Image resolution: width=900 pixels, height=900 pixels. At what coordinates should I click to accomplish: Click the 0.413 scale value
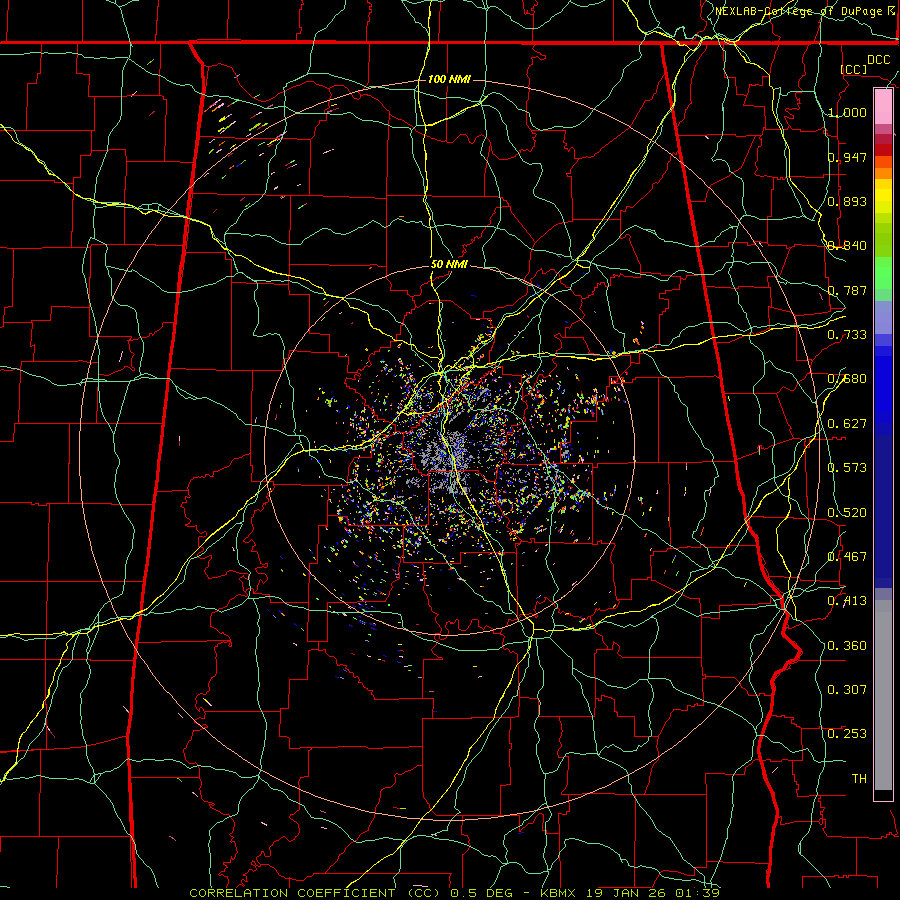[x=847, y=601]
